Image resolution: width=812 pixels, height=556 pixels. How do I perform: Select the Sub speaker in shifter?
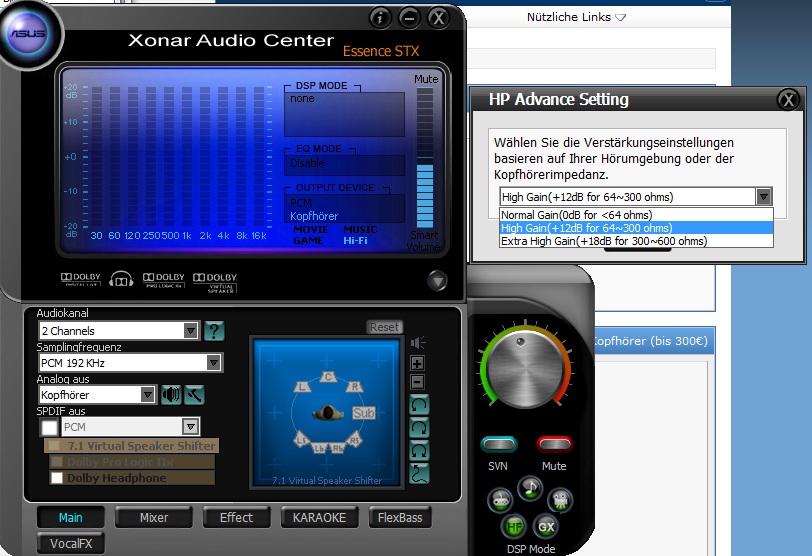point(363,413)
